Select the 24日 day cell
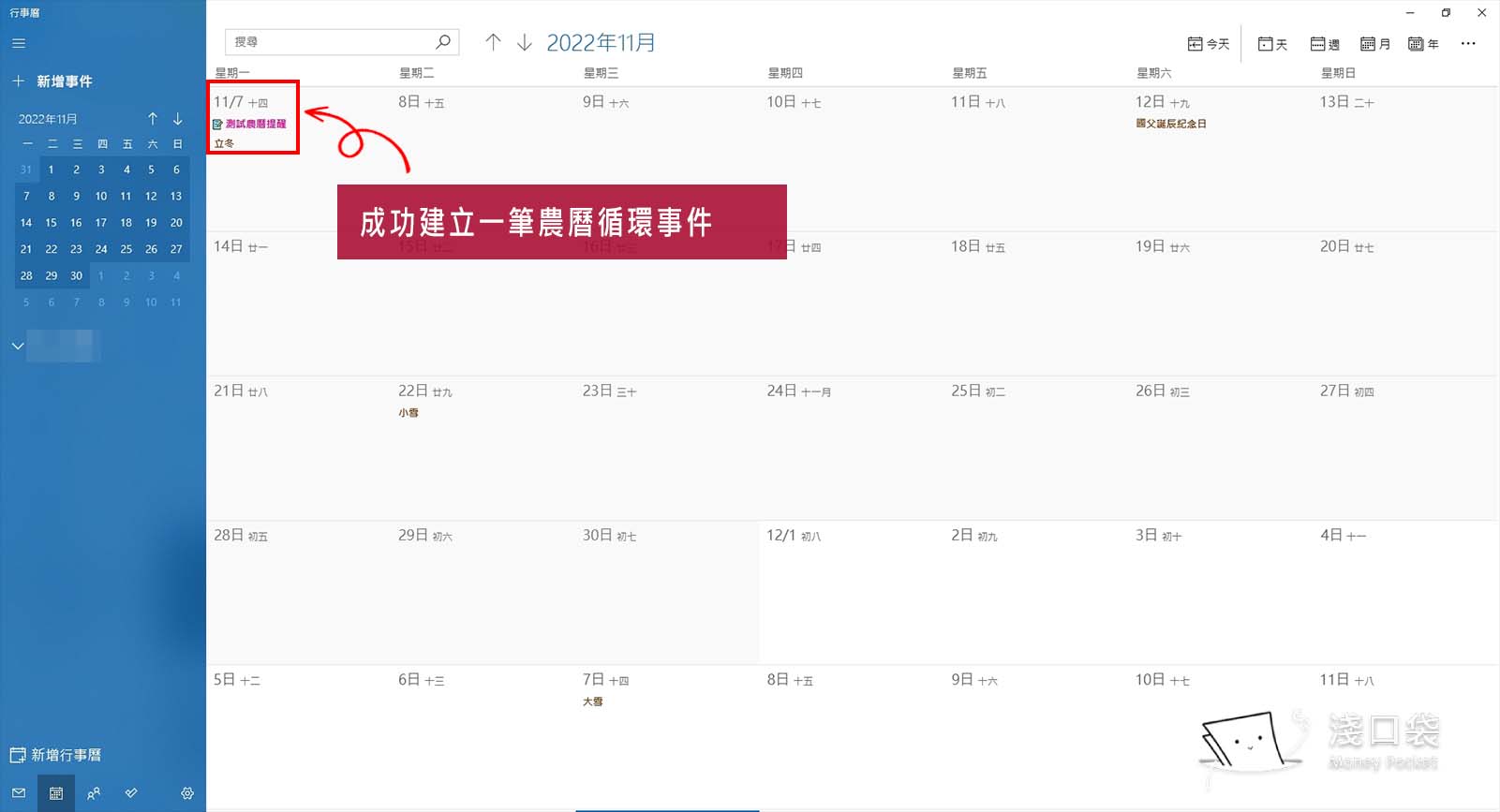1500x812 pixels. [852, 449]
